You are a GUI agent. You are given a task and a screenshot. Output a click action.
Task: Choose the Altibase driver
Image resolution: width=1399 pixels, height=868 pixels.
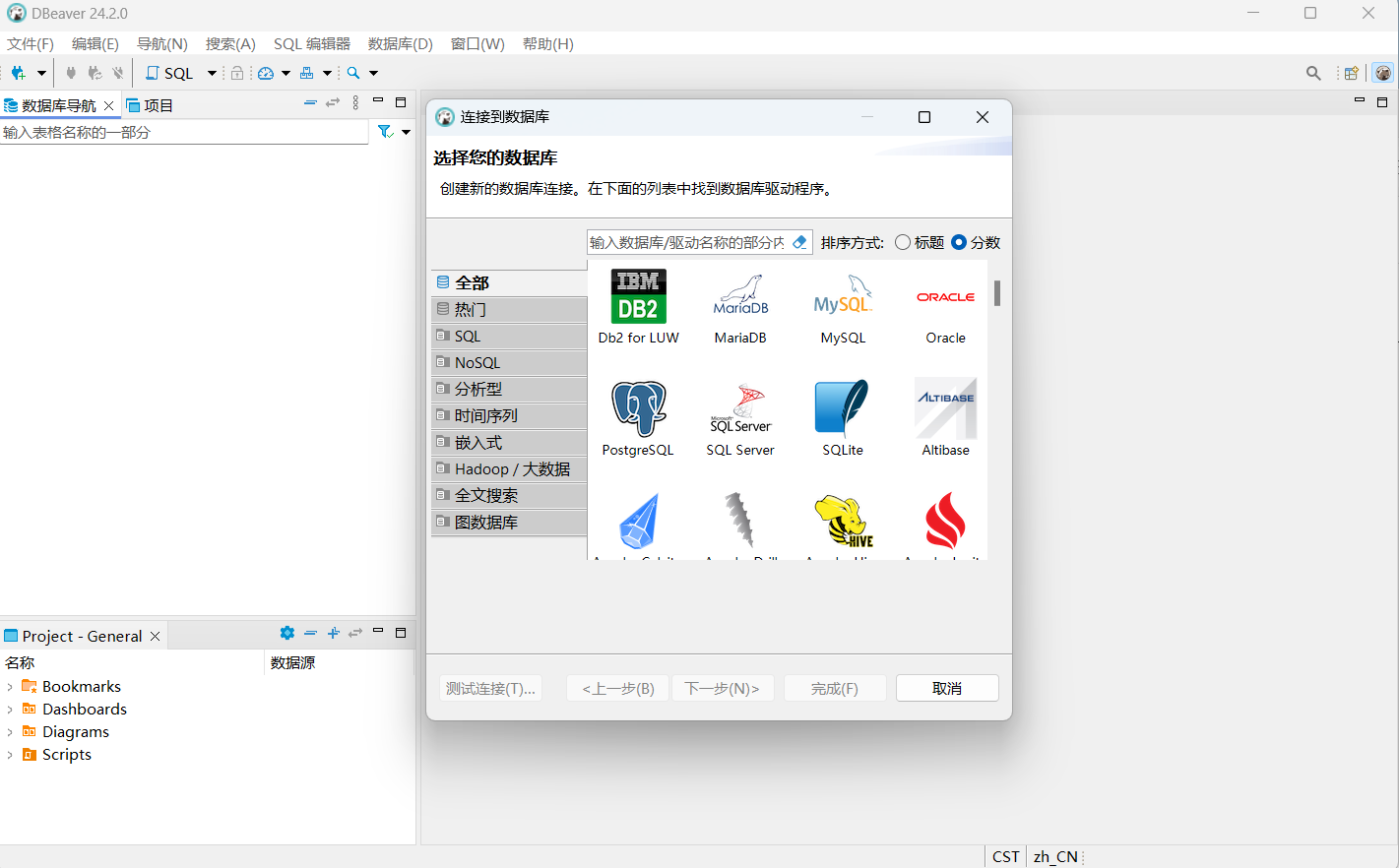point(945,418)
